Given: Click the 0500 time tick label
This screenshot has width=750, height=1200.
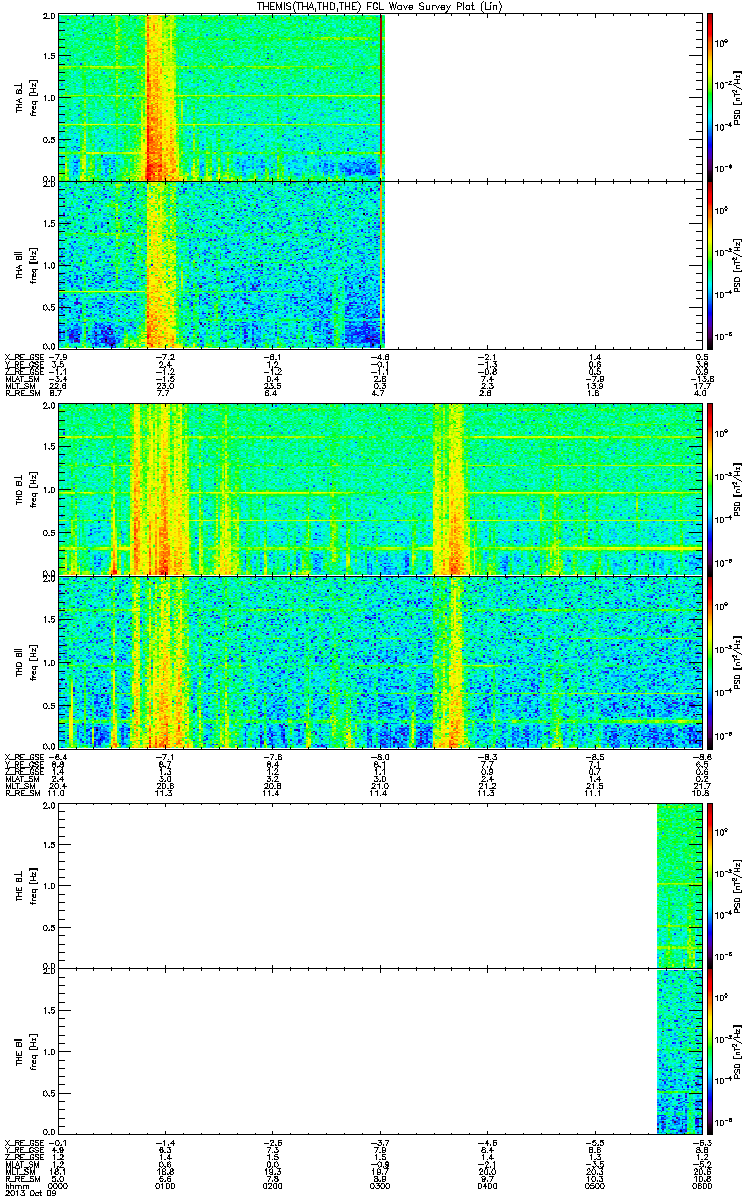Looking at the screenshot, I should pos(593,1184).
